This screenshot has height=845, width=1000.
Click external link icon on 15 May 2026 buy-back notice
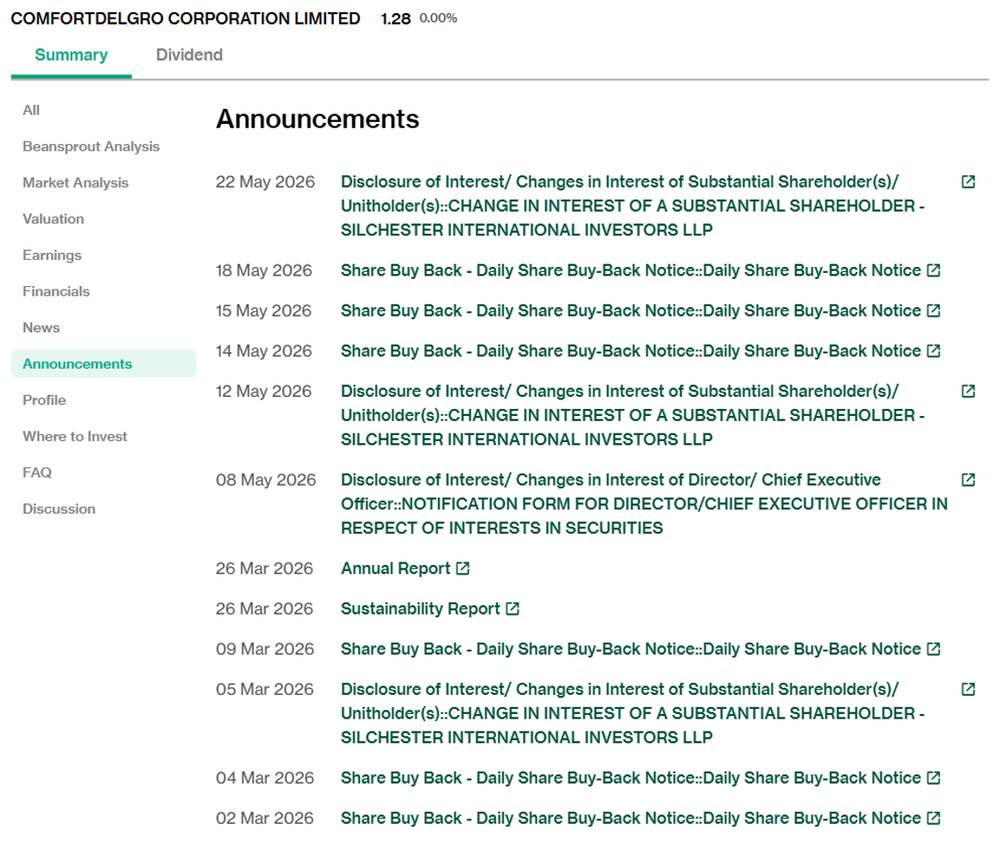[933, 311]
